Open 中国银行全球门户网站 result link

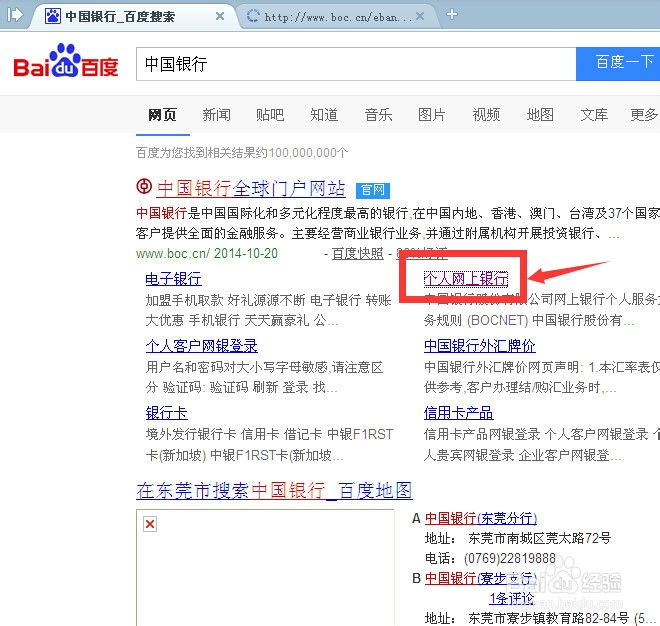(x=251, y=189)
